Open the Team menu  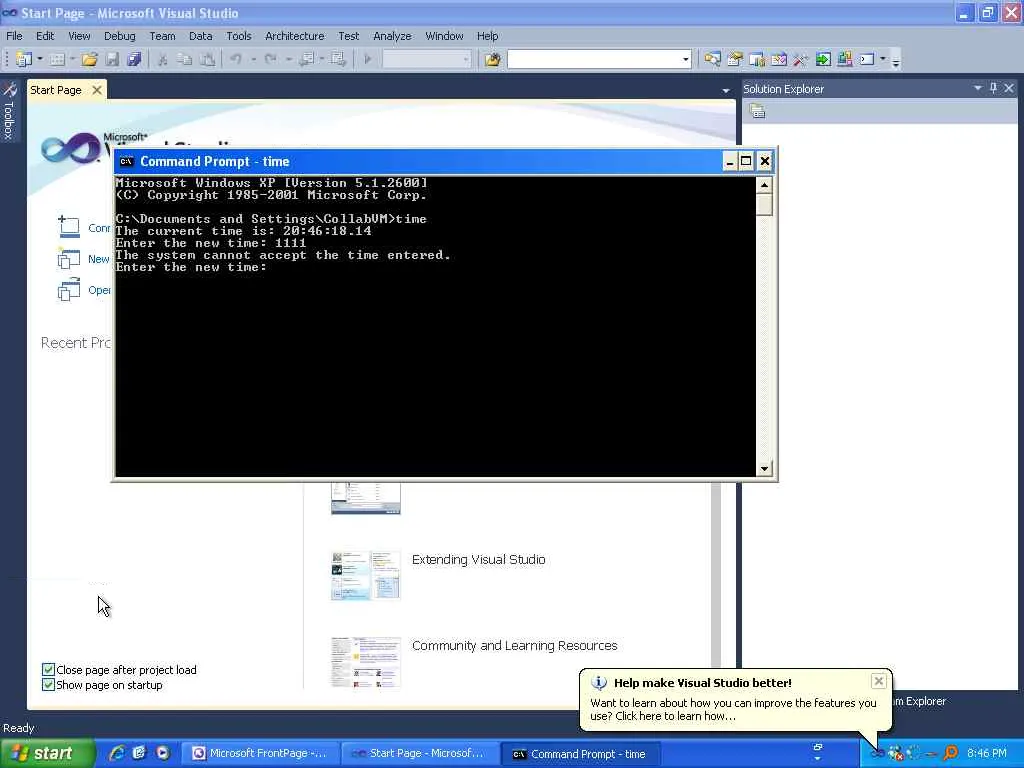point(162,36)
